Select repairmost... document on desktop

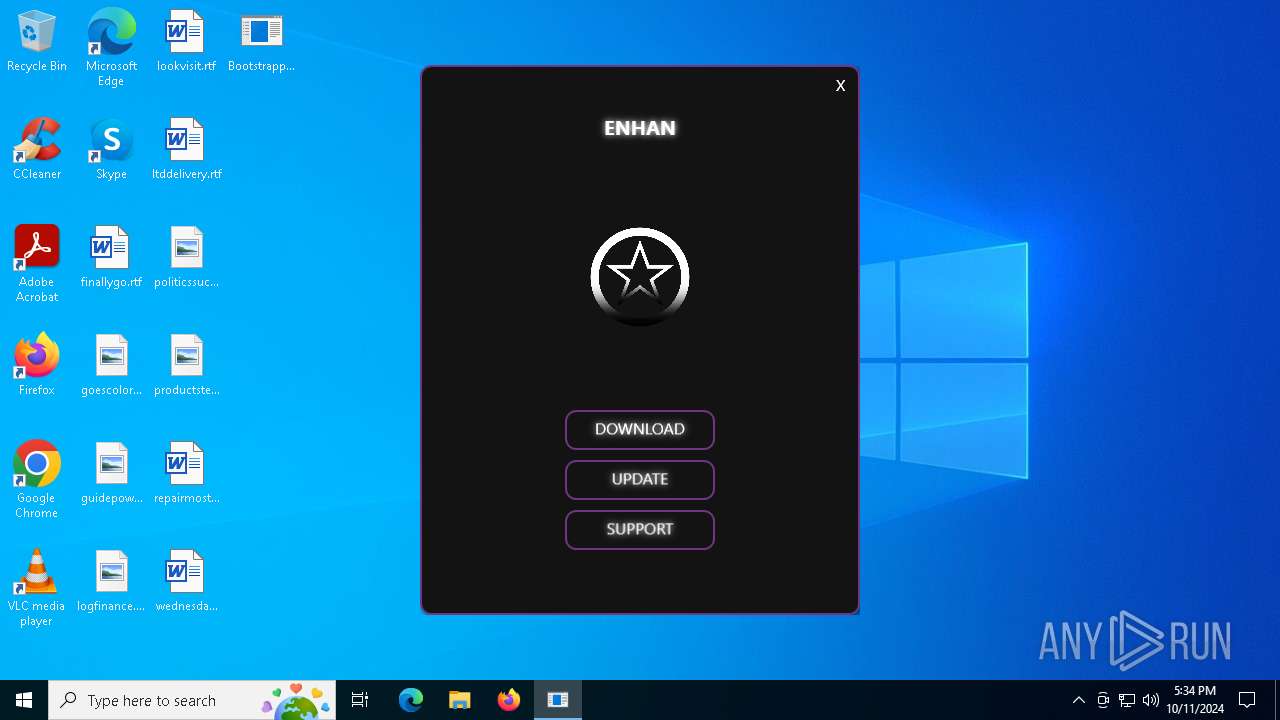coord(186,473)
